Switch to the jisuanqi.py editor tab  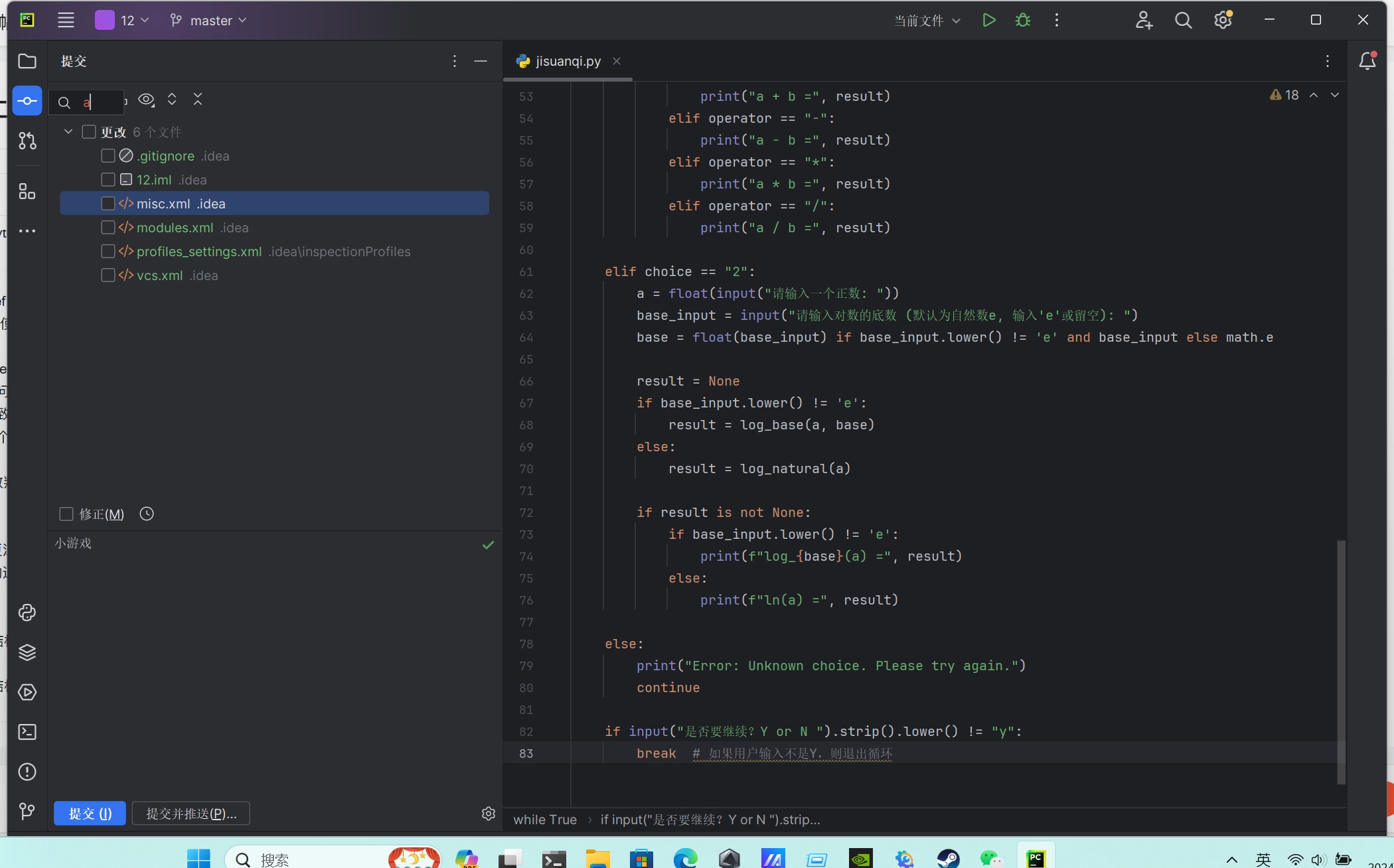(568, 61)
